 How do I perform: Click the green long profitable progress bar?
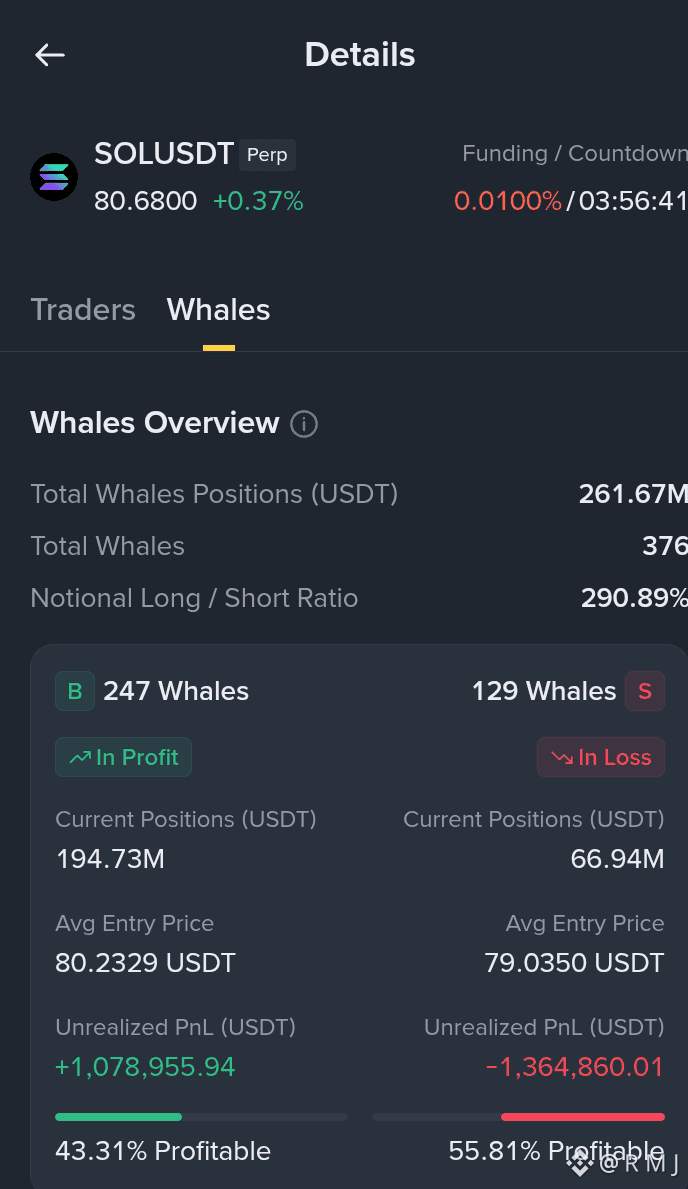tap(202, 1116)
